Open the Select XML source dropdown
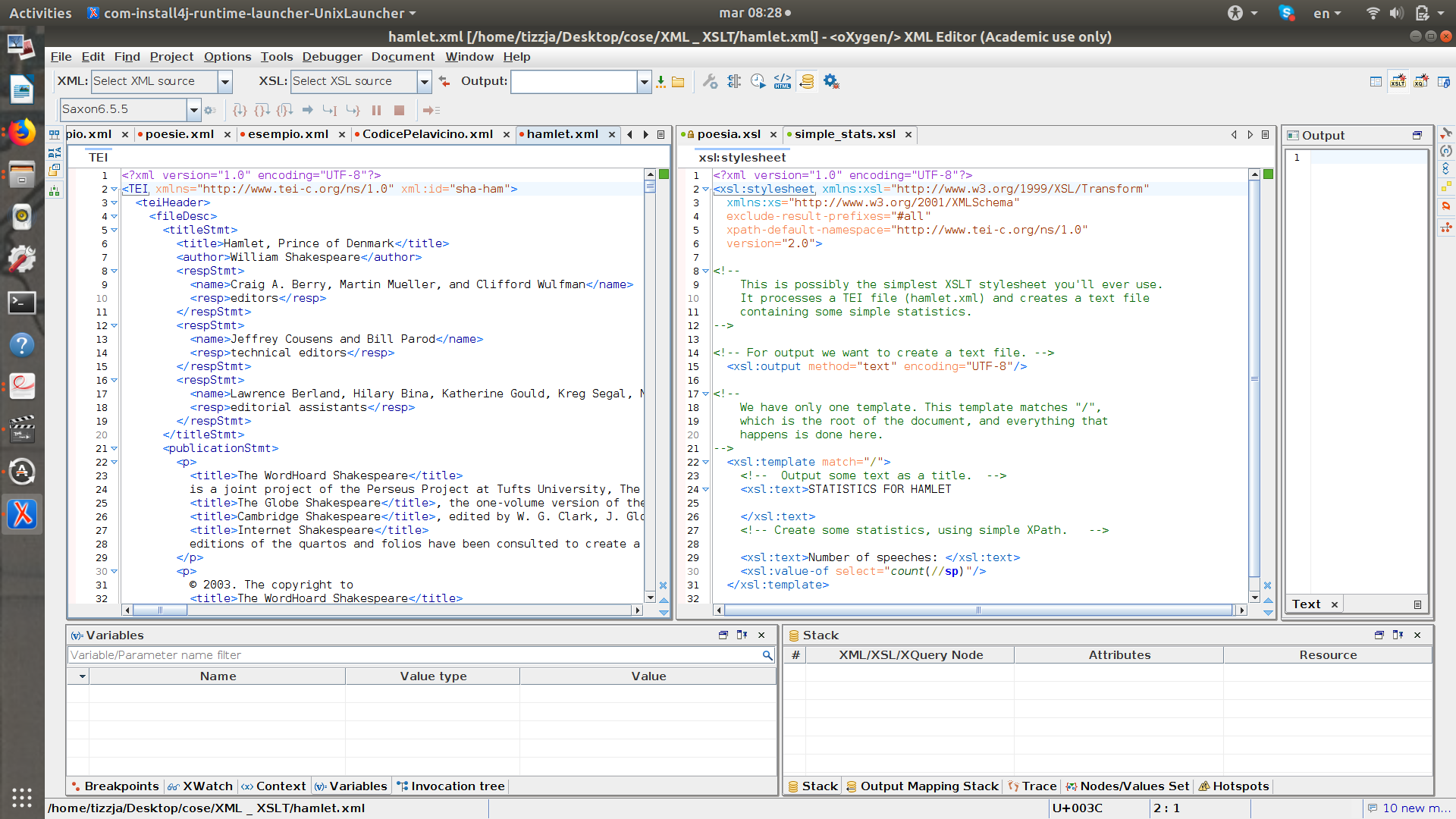The image size is (1456, 819). (225, 81)
